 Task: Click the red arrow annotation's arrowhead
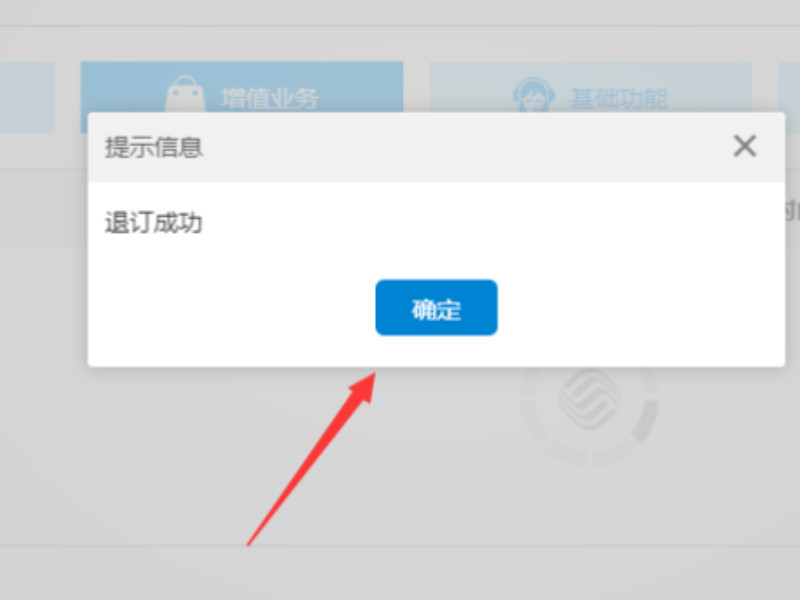[363, 388]
